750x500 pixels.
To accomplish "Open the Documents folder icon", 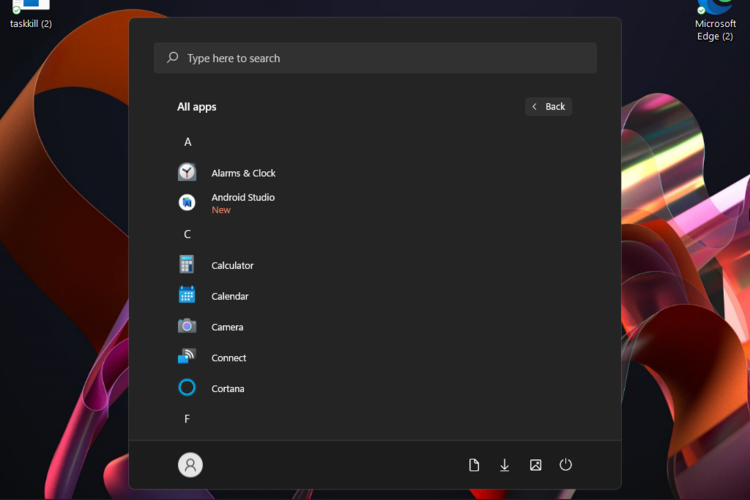I will coord(474,465).
